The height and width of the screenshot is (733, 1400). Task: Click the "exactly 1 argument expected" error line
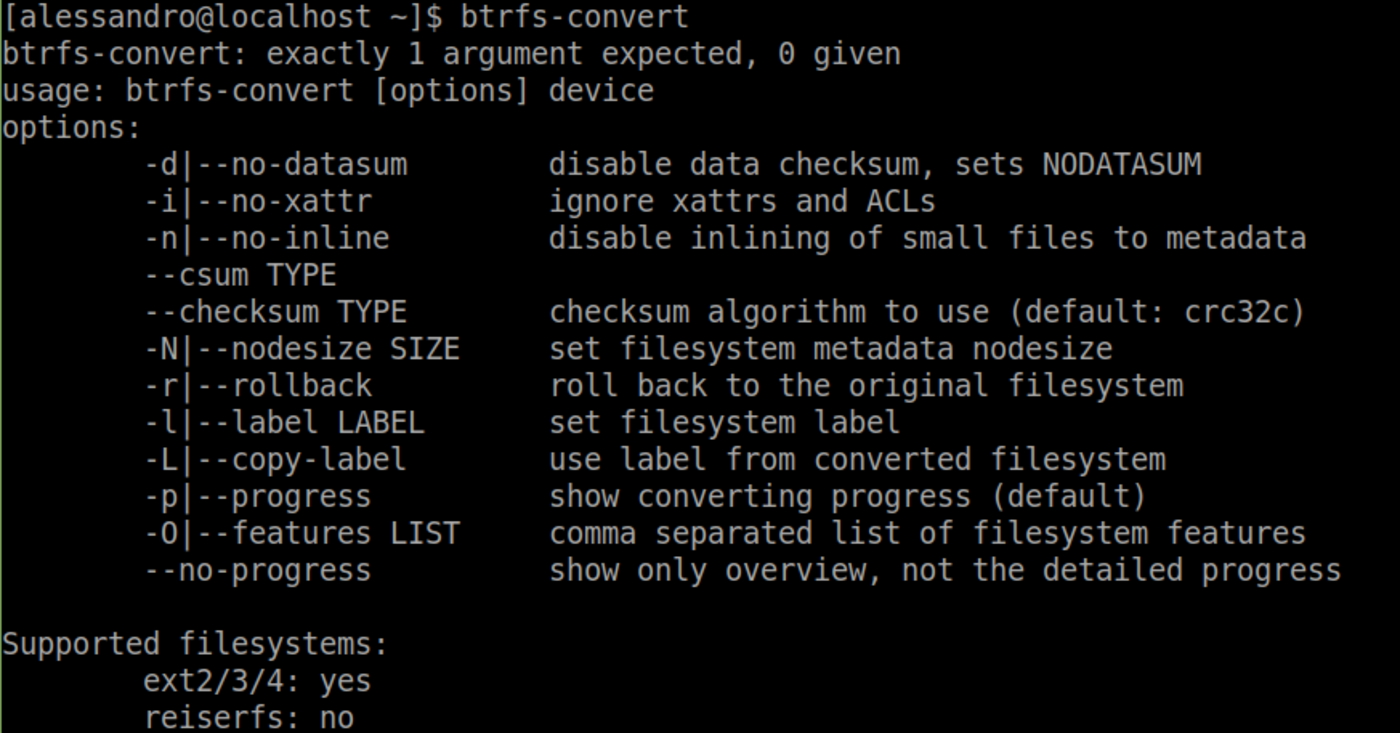[450, 54]
